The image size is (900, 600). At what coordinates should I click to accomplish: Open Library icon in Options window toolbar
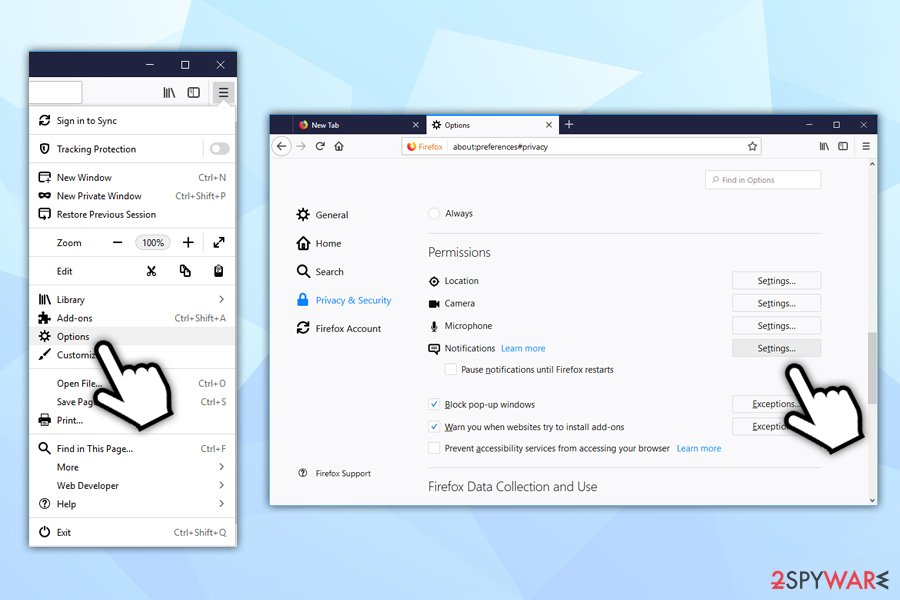pyautogui.click(x=824, y=146)
